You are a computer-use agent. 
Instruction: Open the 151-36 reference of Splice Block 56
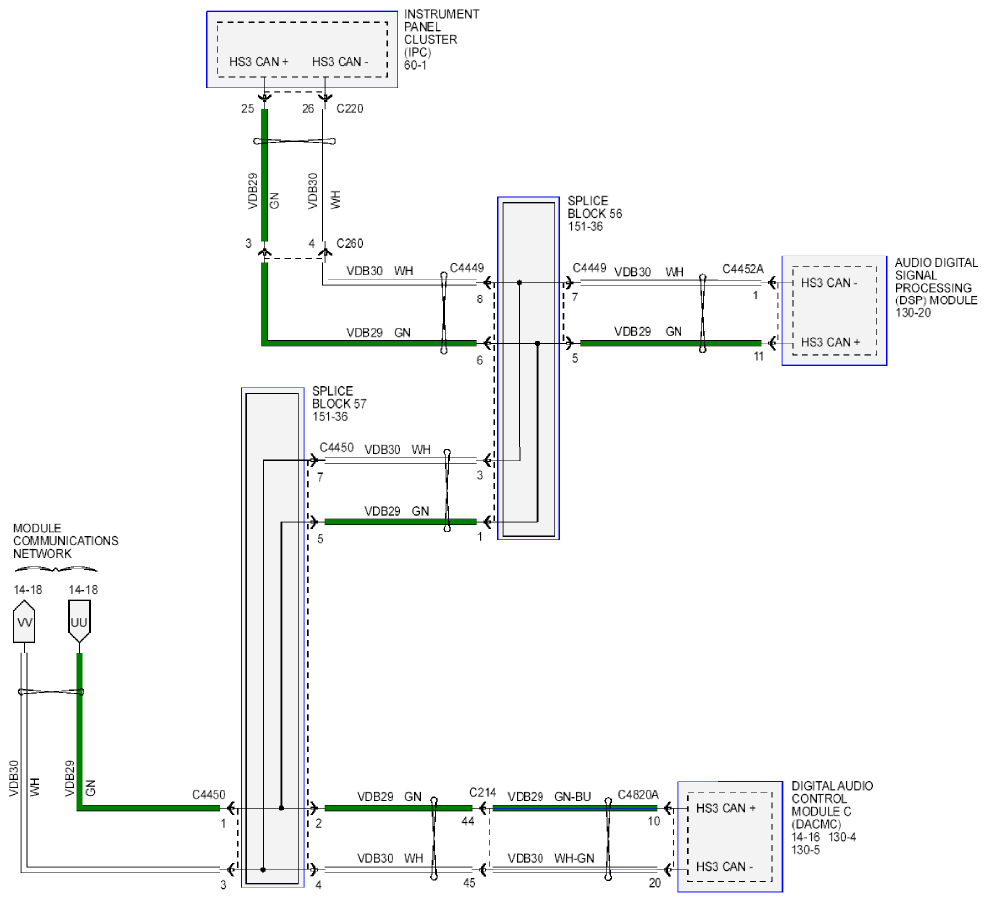pos(585,227)
